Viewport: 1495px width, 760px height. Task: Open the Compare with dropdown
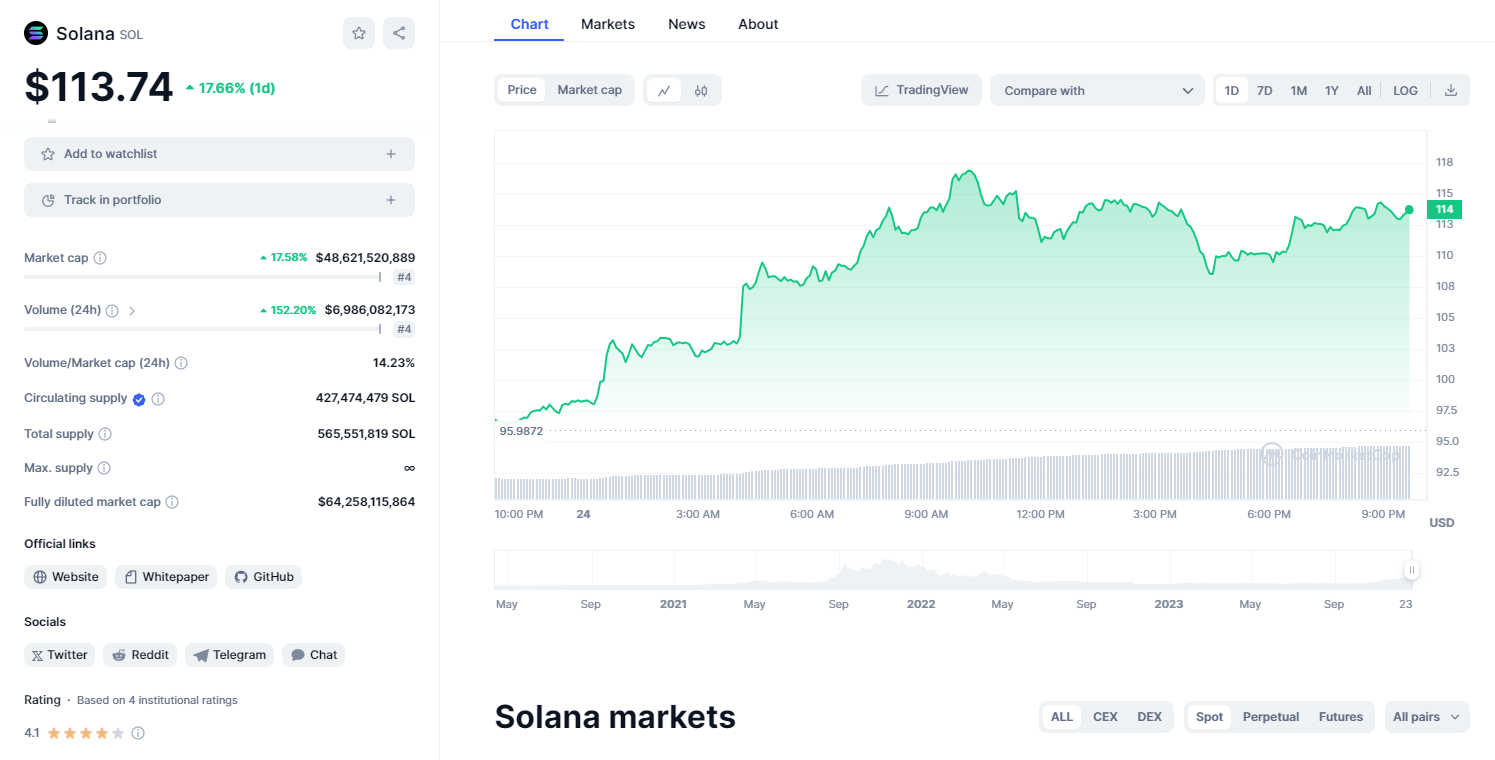tap(1098, 90)
